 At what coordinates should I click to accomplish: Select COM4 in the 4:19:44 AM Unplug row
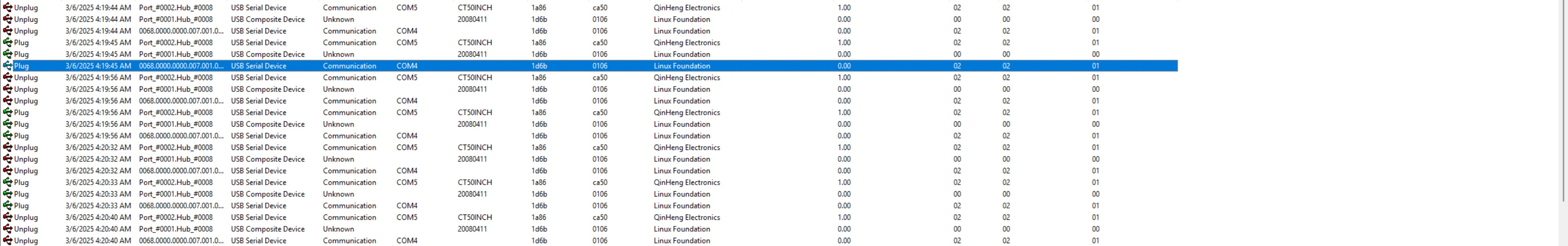click(x=407, y=31)
